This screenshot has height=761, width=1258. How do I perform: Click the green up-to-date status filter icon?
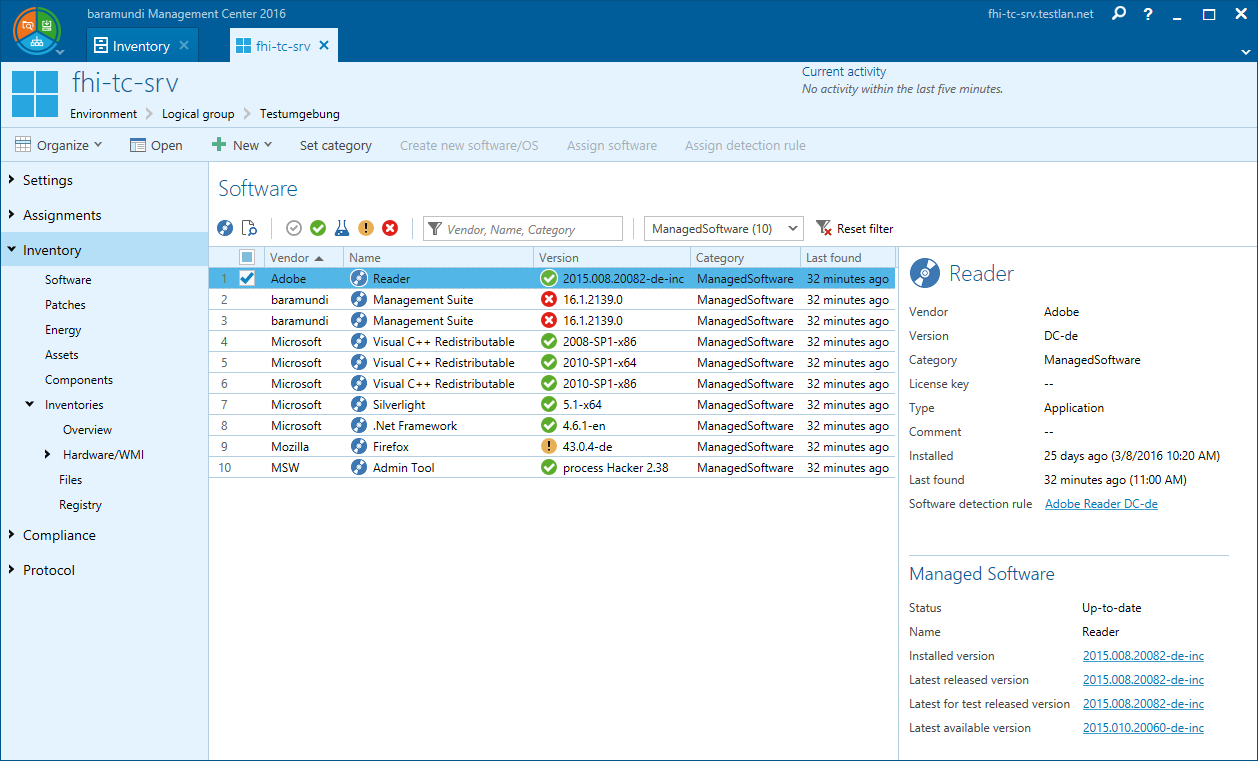coord(317,228)
